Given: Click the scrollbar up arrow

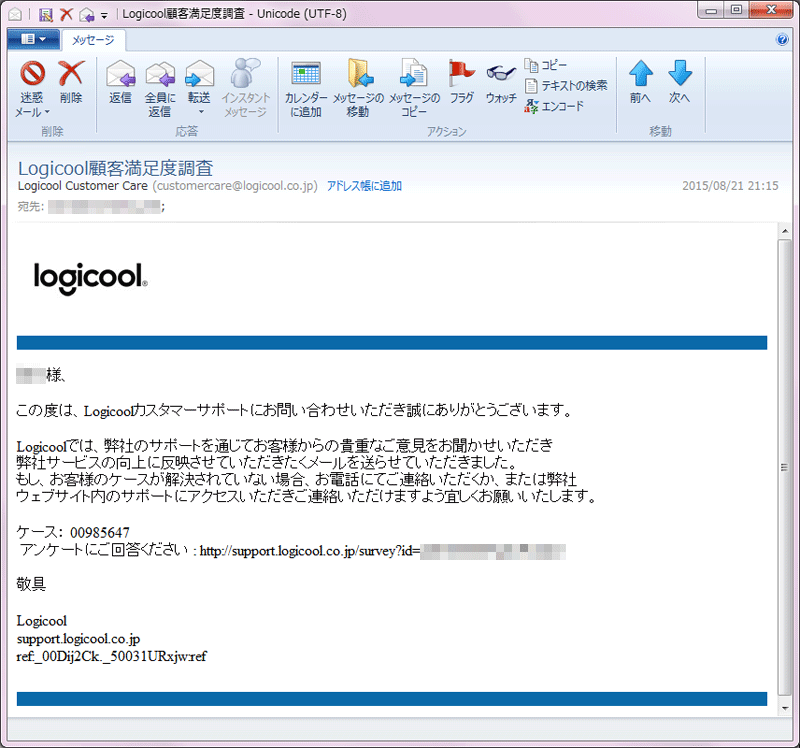Looking at the screenshot, I should tap(785, 231).
